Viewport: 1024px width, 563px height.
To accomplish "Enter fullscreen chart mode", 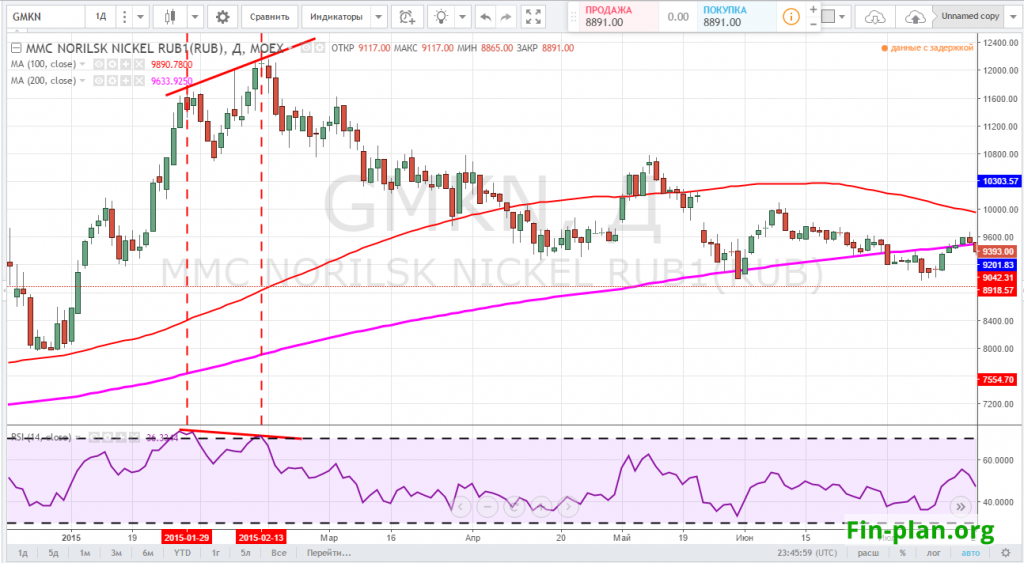I will point(534,17).
